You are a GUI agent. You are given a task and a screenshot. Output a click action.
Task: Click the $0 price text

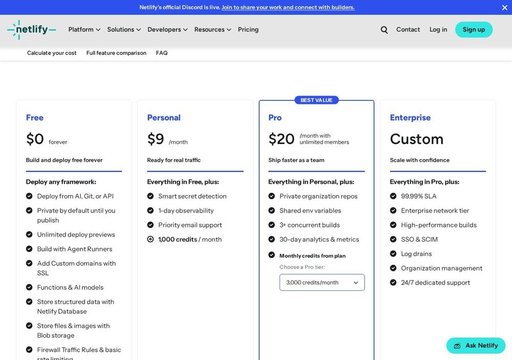35,139
